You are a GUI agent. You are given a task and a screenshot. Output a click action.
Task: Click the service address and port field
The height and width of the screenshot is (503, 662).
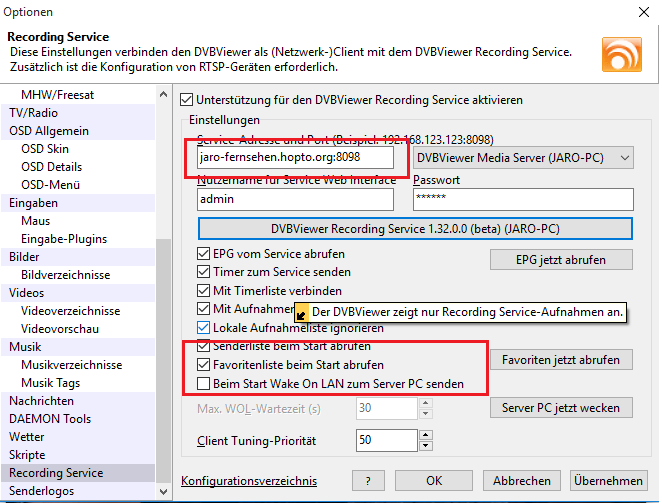295,157
